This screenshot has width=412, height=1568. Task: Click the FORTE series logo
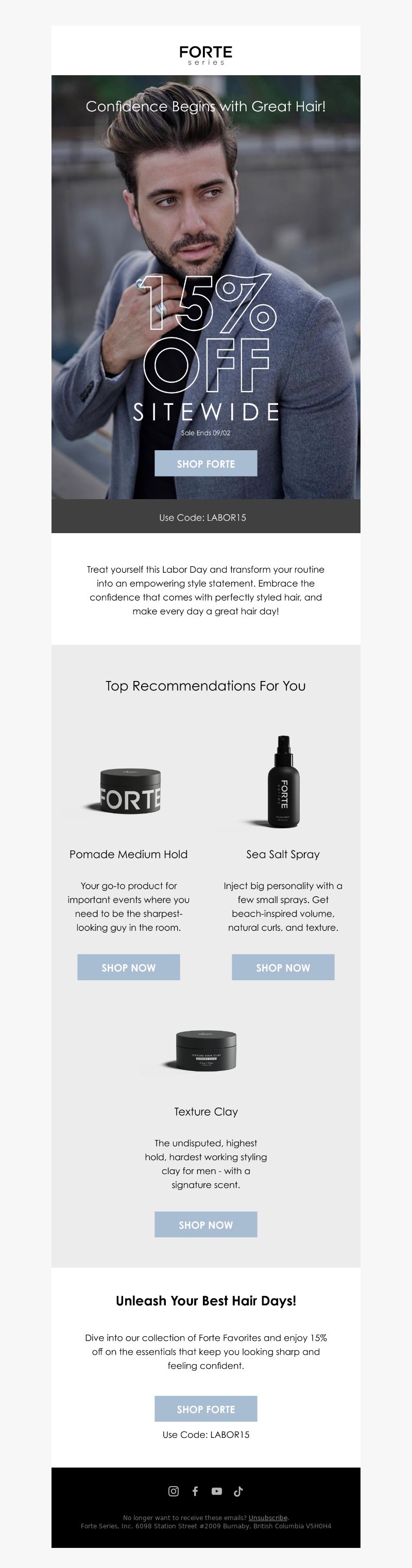[x=205, y=55]
